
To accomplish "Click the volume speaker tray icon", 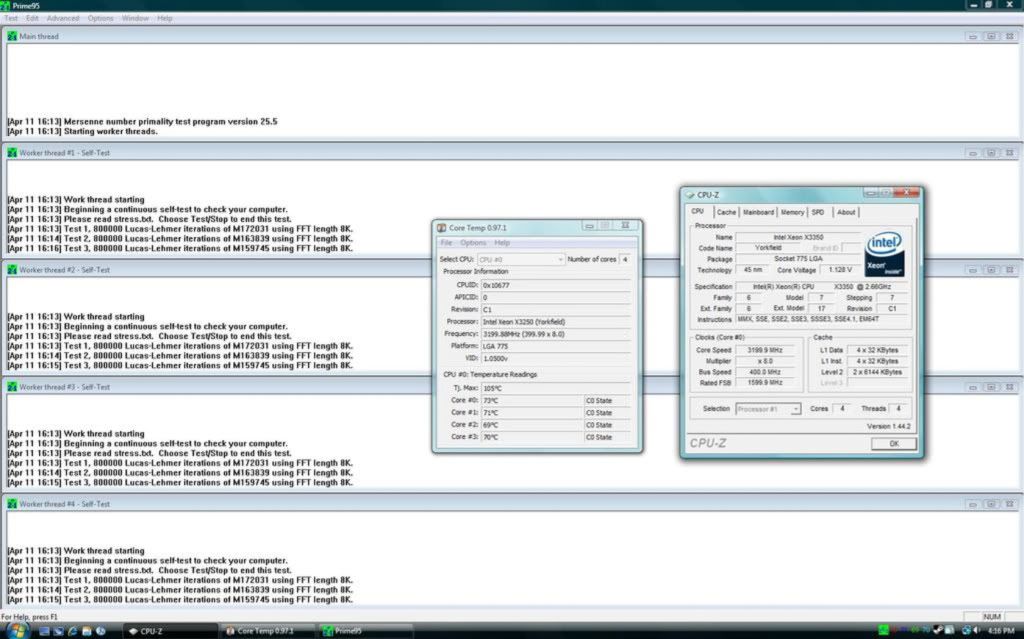I will [x=977, y=631].
